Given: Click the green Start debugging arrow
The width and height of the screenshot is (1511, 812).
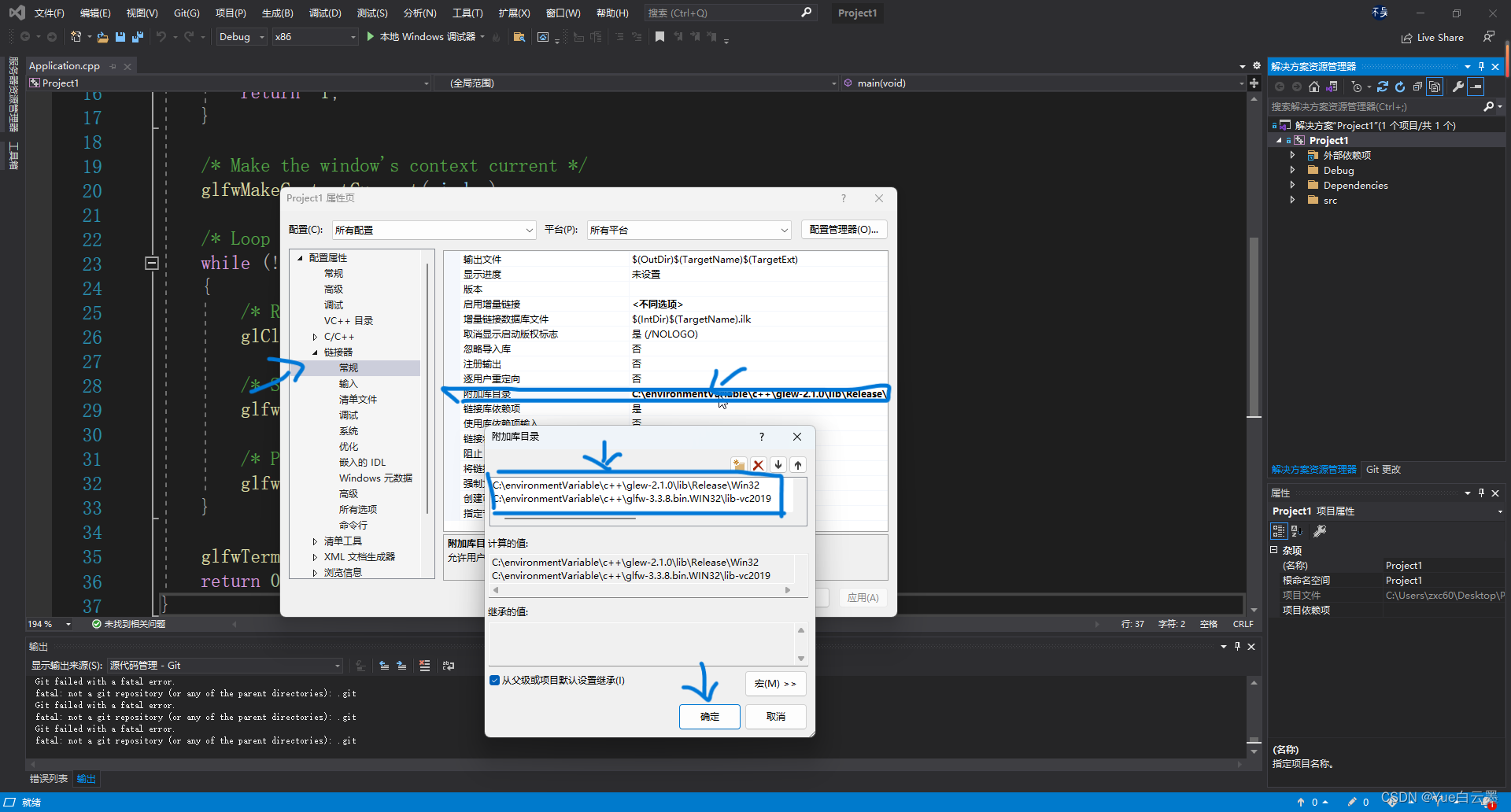Looking at the screenshot, I should tap(370, 37).
